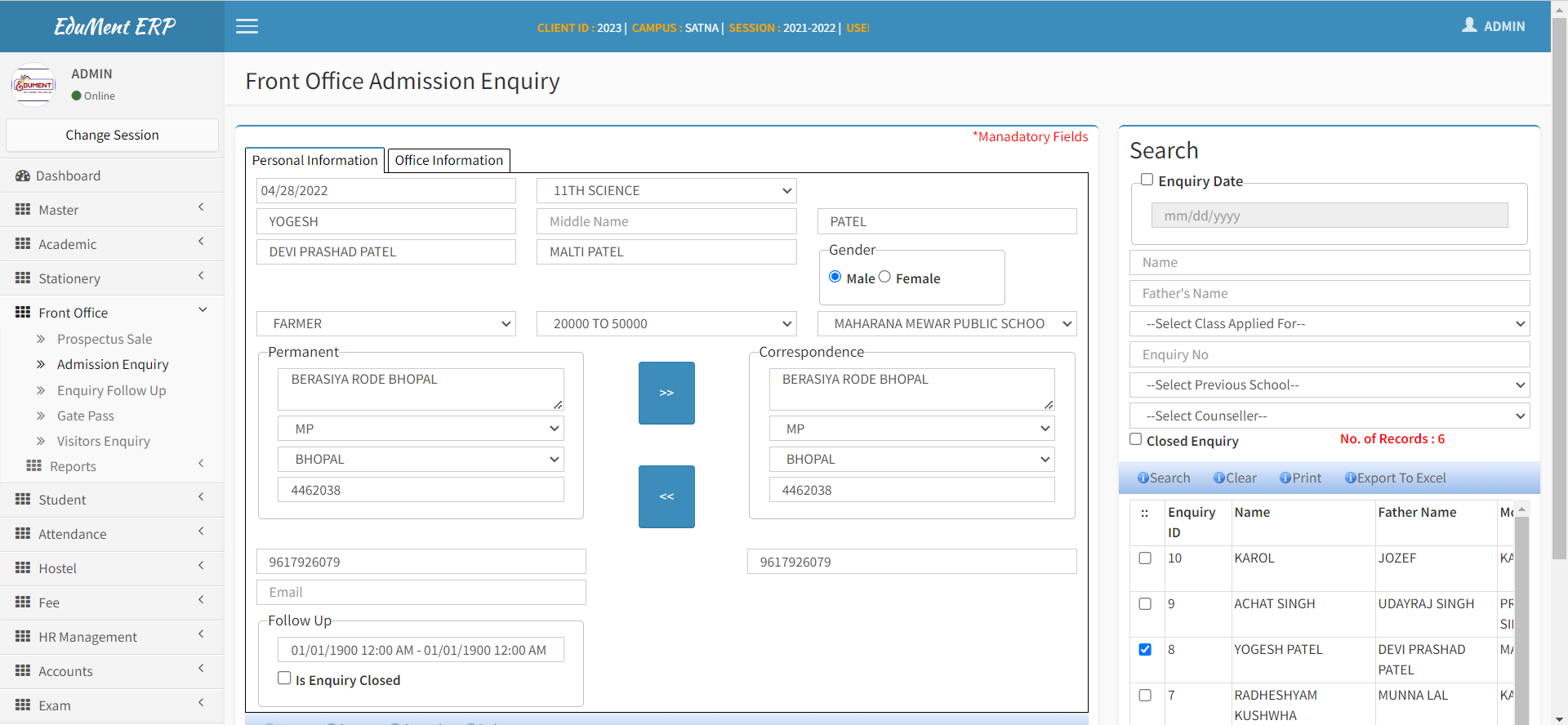1568x725 pixels.
Task: Switch to Office Information tab
Action: [448, 161]
